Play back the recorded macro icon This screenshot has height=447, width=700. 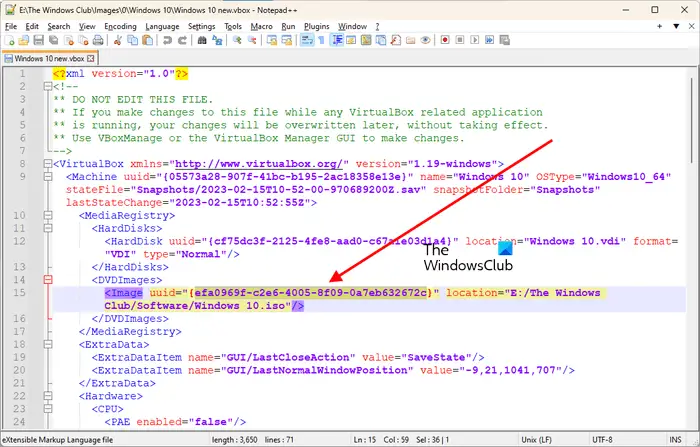[x=475, y=40]
